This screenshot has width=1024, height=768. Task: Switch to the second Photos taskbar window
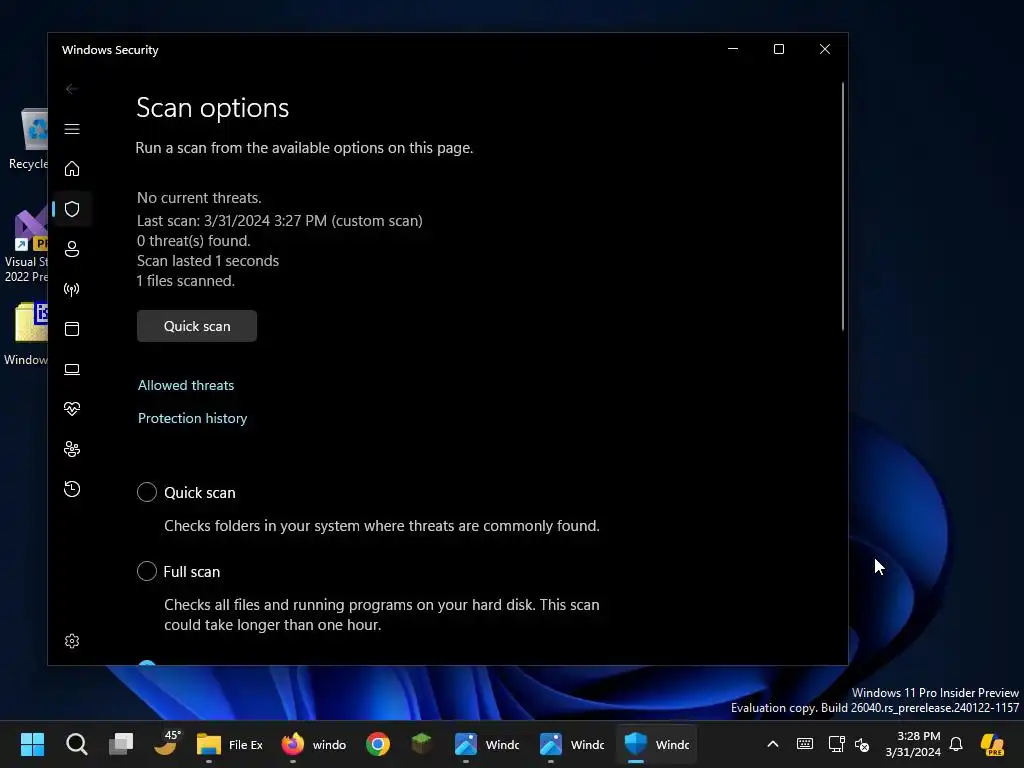(571, 744)
